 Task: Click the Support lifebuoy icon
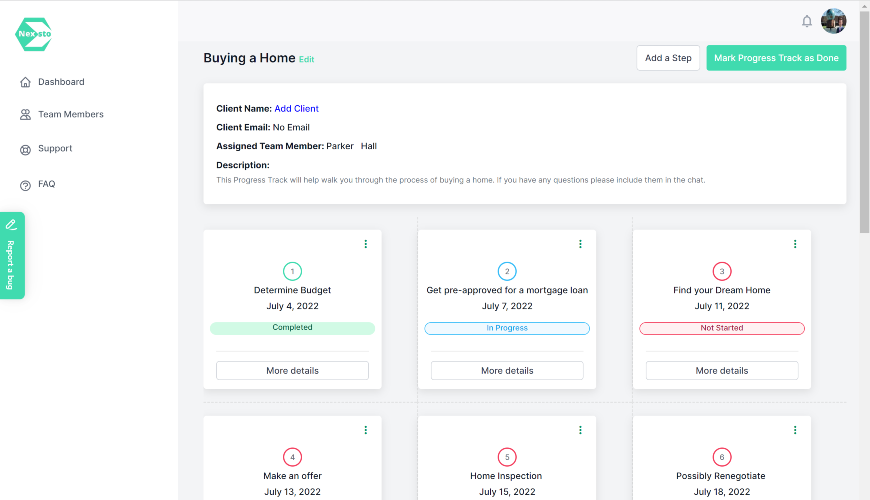25,149
